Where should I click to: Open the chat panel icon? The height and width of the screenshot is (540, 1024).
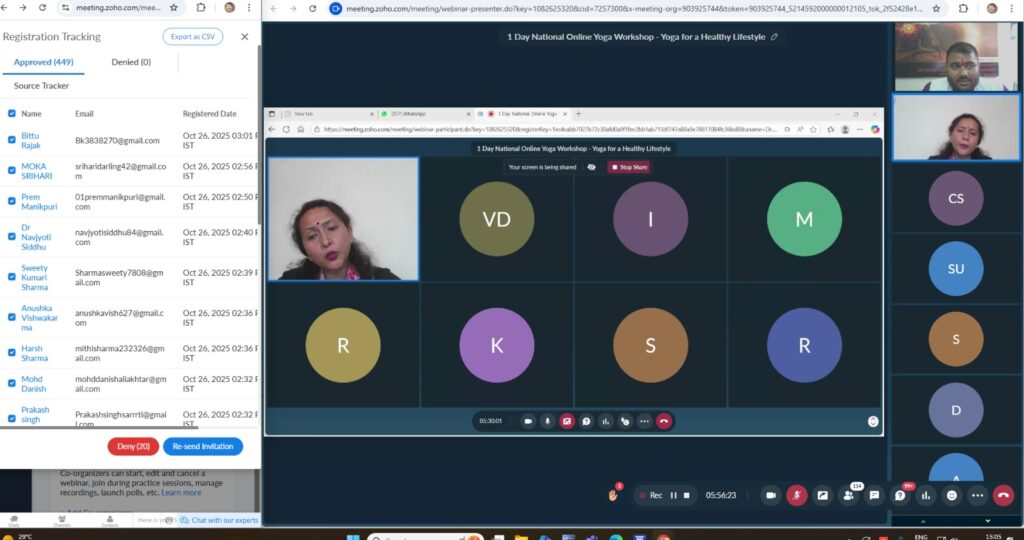[x=874, y=495]
